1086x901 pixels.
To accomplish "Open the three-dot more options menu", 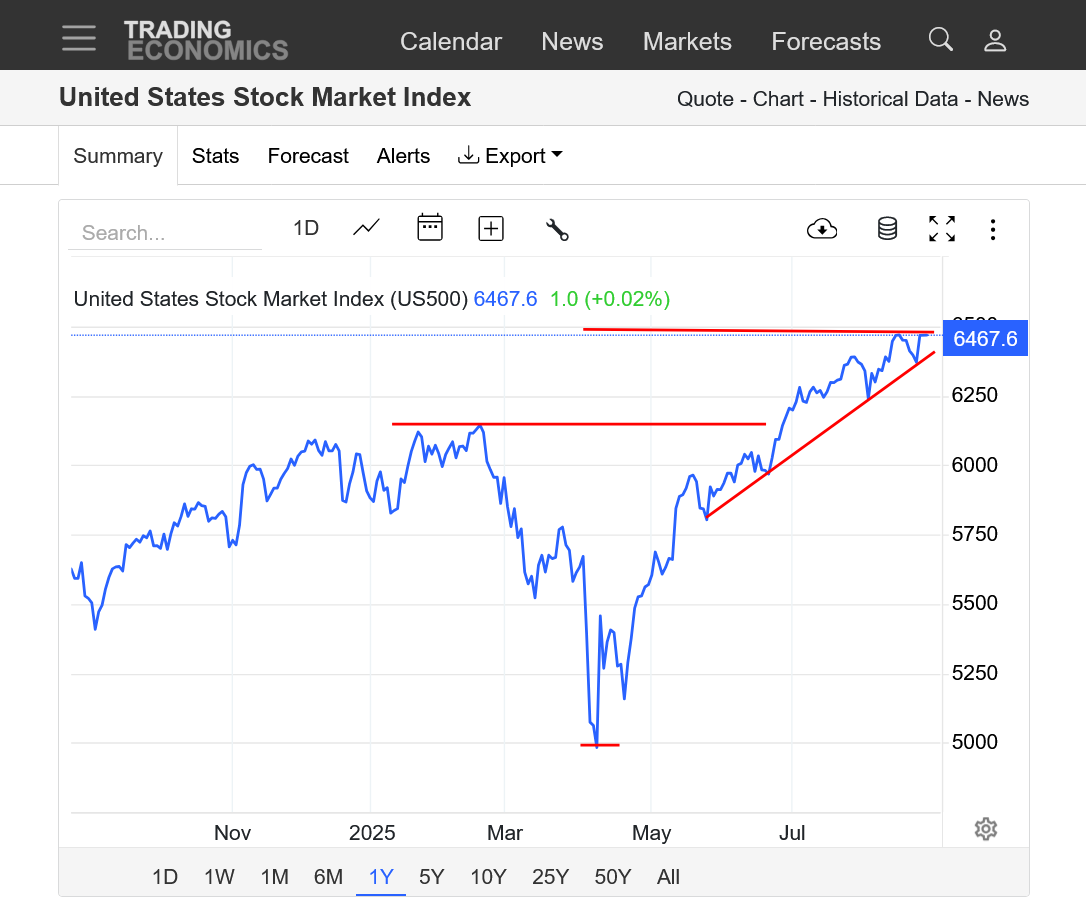I will (x=993, y=230).
